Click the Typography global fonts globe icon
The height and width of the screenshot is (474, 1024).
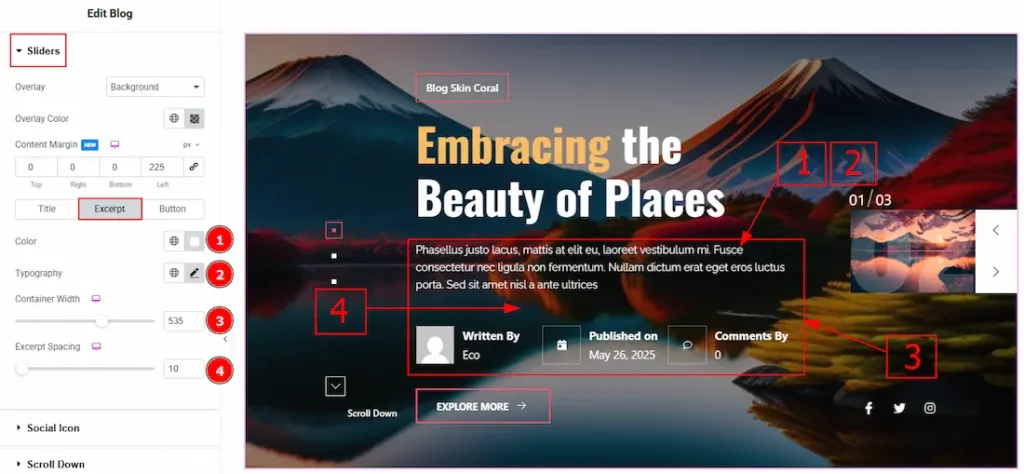click(174, 273)
